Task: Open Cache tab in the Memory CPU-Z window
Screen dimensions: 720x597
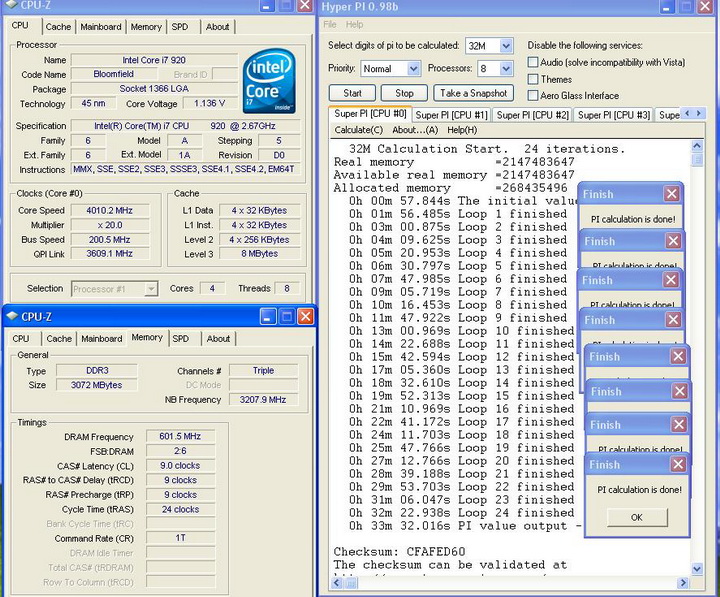Action: (x=59, y=338)
